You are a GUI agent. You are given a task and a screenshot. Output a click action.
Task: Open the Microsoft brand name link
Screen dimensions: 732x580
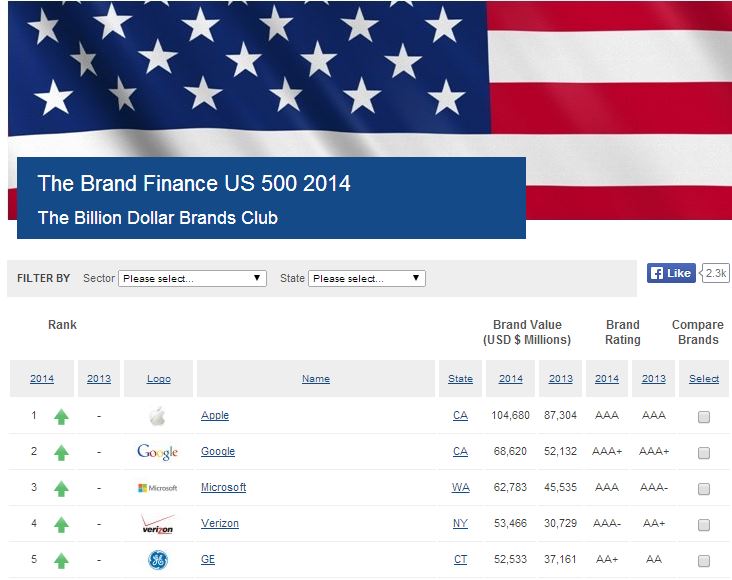point(223,488)
